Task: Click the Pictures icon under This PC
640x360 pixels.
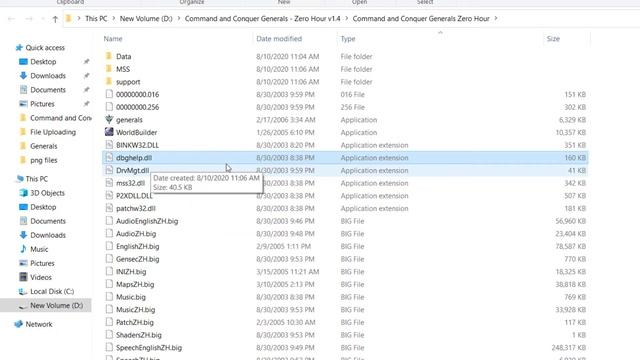Action: point(23,263)
